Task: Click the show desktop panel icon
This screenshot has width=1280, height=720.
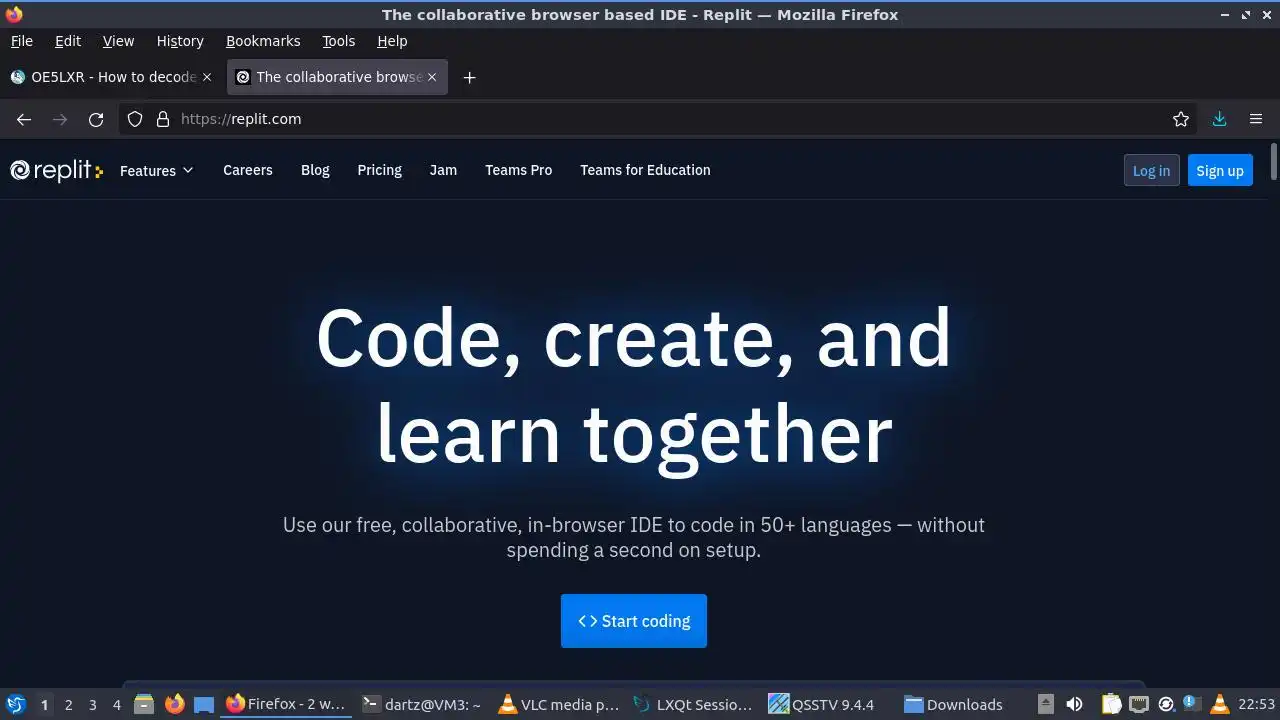Action: pyautogui.click(x=204, y=704)
